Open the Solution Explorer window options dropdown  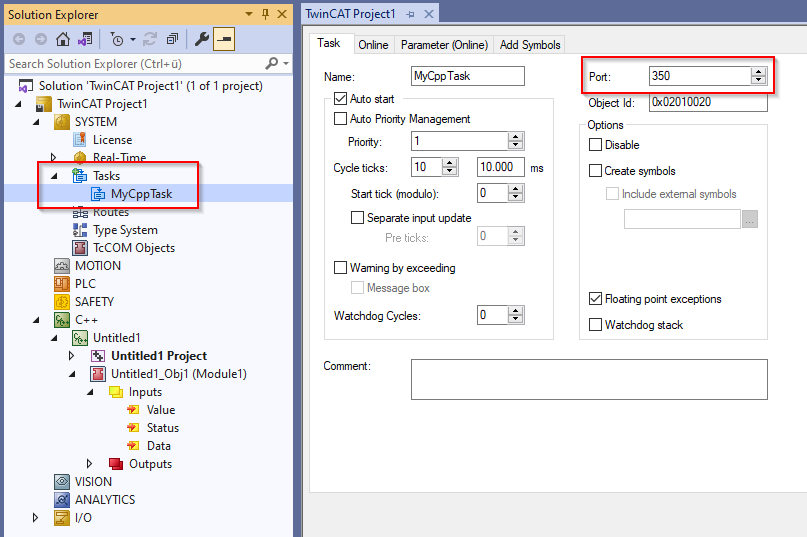[x=249, y=14]
